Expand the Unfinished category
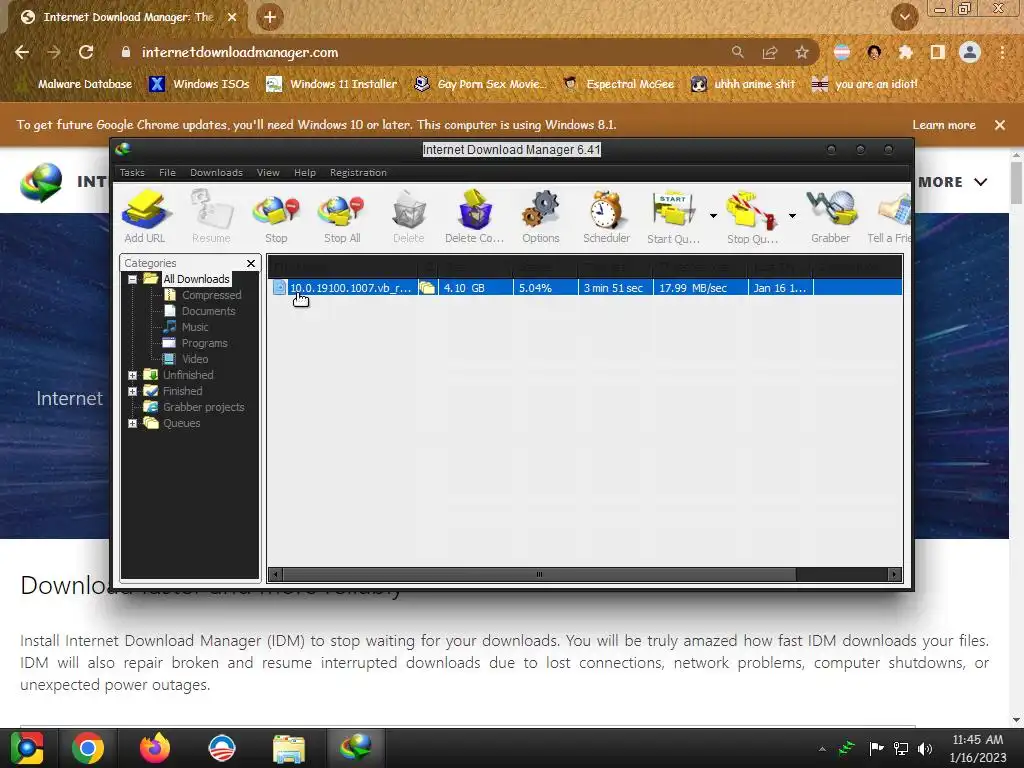1024x768 pixels. (133, 375)
